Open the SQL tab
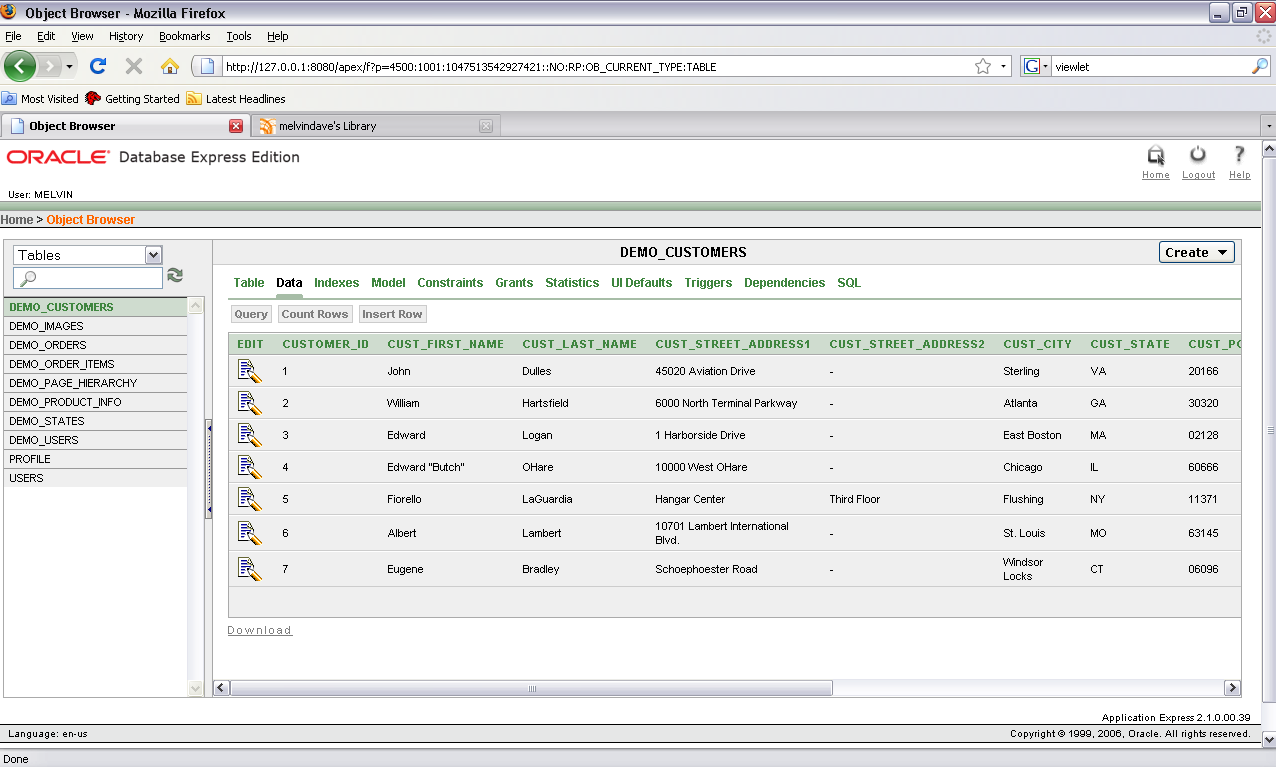 pos(849,283)
